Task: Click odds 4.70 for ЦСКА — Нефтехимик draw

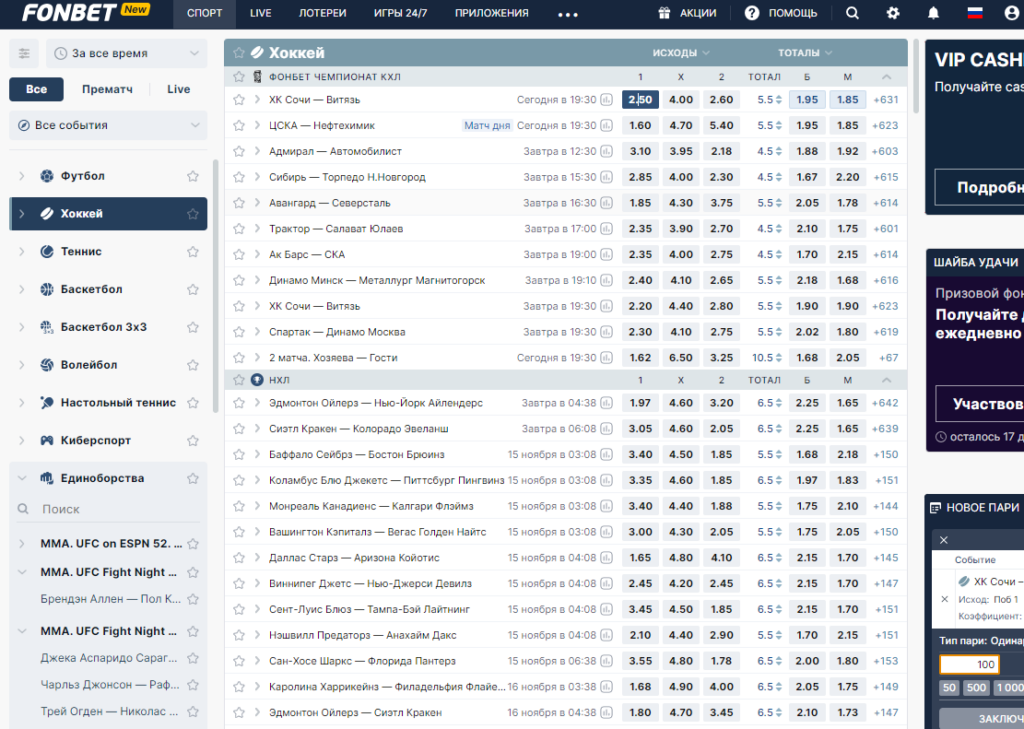Action: [680, 125]
